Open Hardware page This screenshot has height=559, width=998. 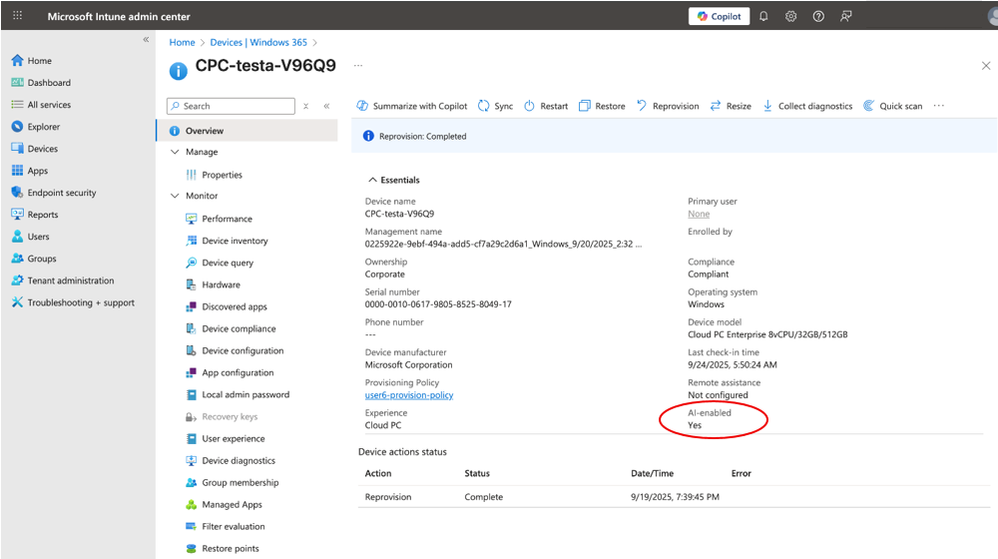[x=213, y=285]
